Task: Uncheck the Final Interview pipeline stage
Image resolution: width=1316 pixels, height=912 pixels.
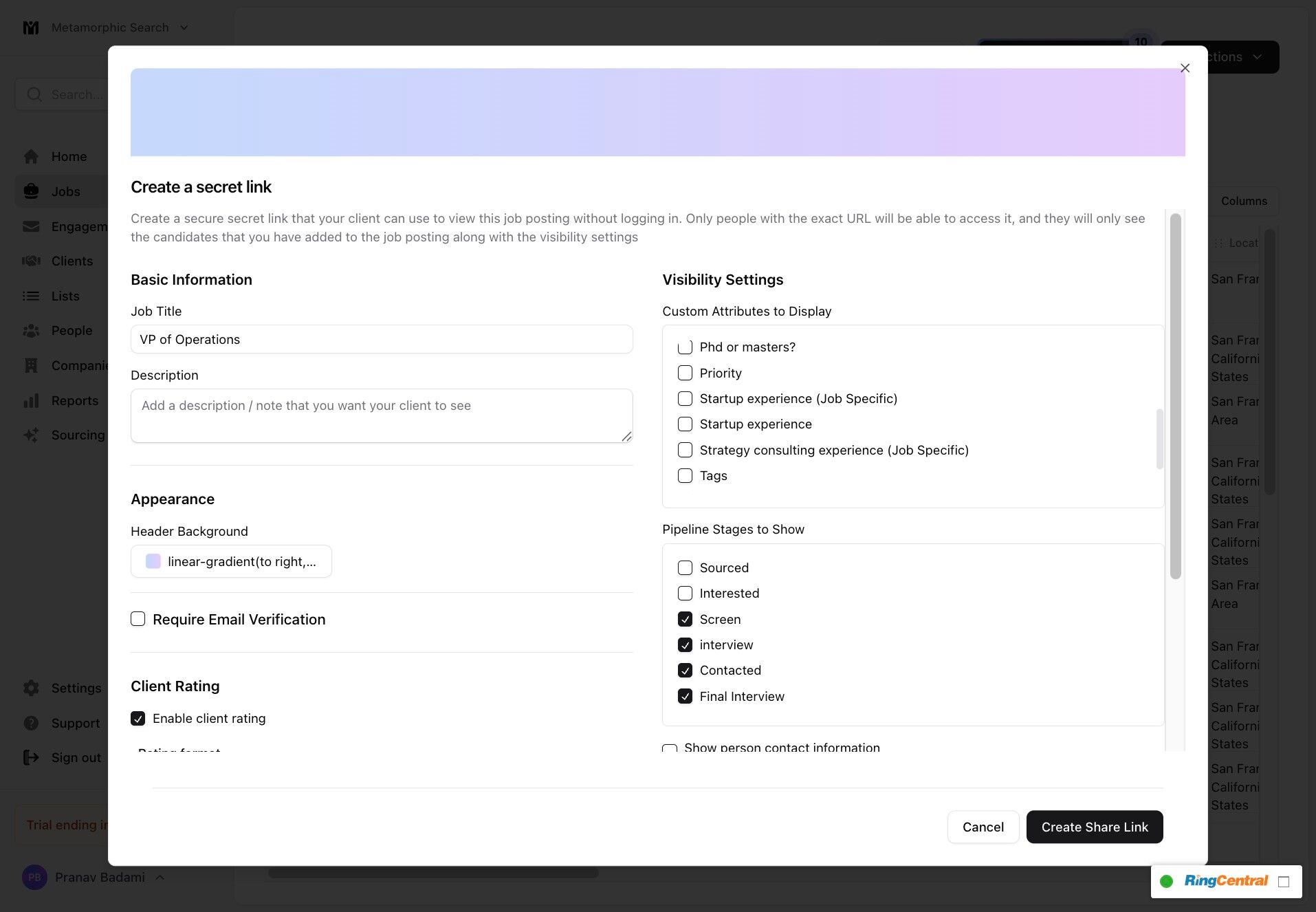Action: 685,696
